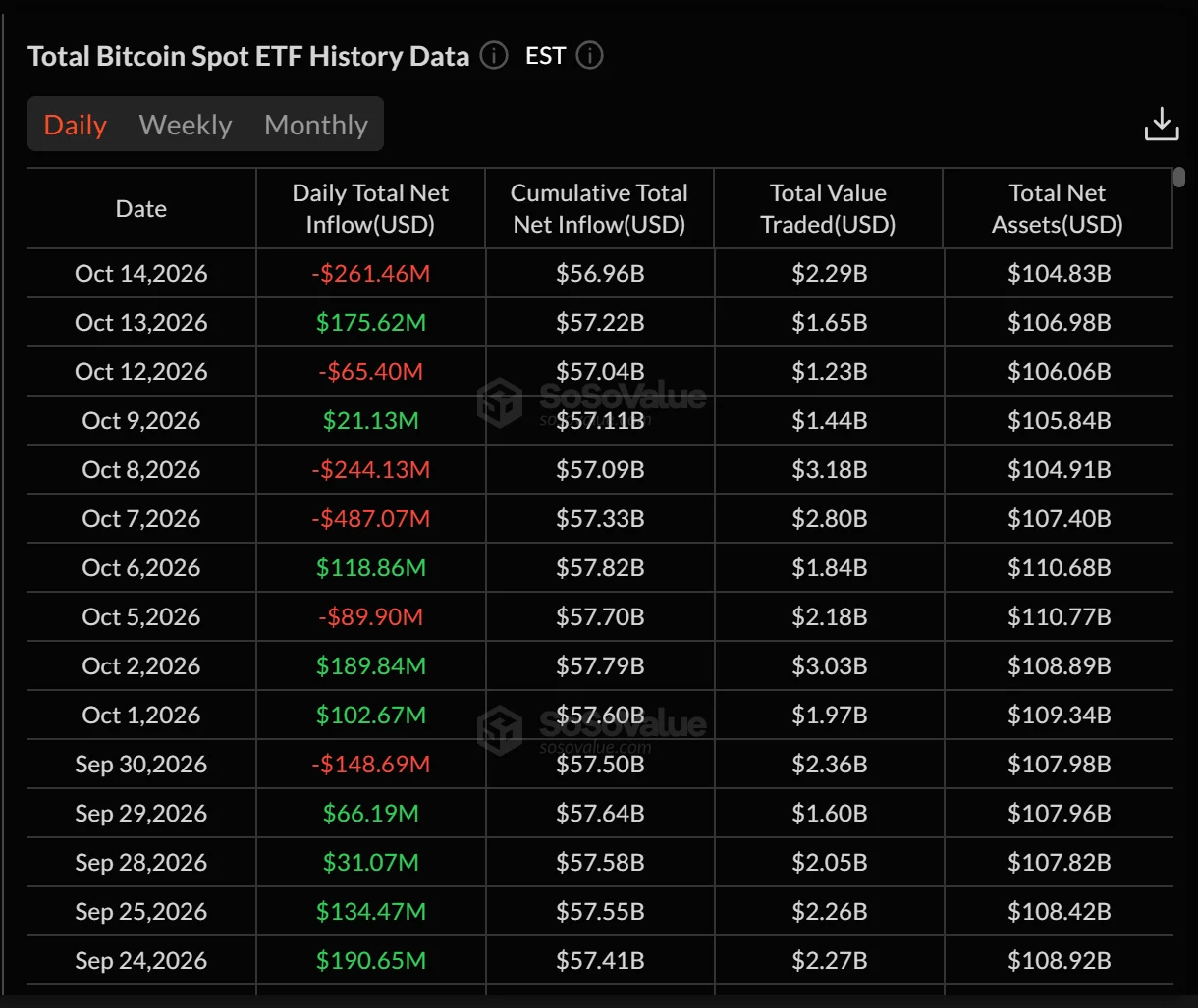Select the Sep 25,2026 date cell
Image resolution: width=1198 pixels, height=1008 pixels.
(x=141, y=911)
